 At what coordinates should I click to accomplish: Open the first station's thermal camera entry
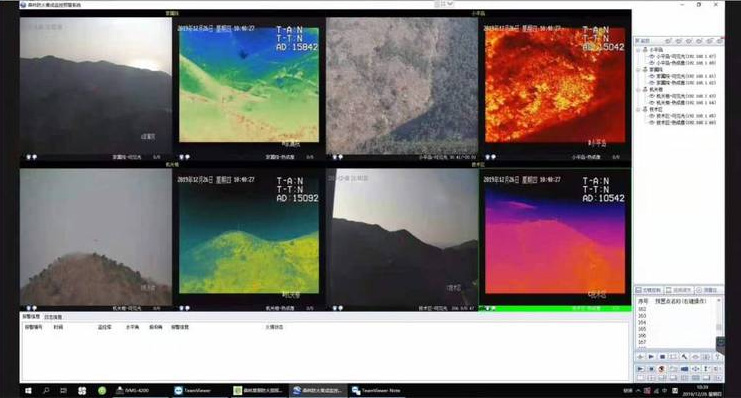[x=683, y=63]
